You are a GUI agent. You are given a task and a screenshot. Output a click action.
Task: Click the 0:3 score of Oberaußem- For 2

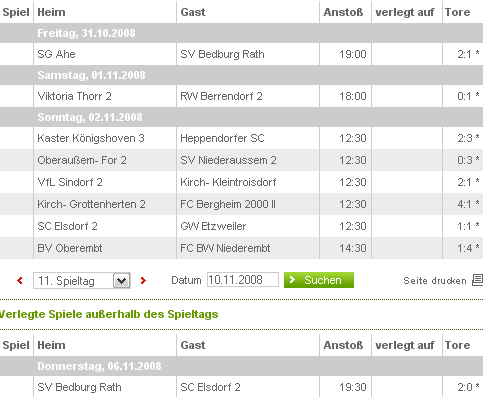(x=465, y=160)
